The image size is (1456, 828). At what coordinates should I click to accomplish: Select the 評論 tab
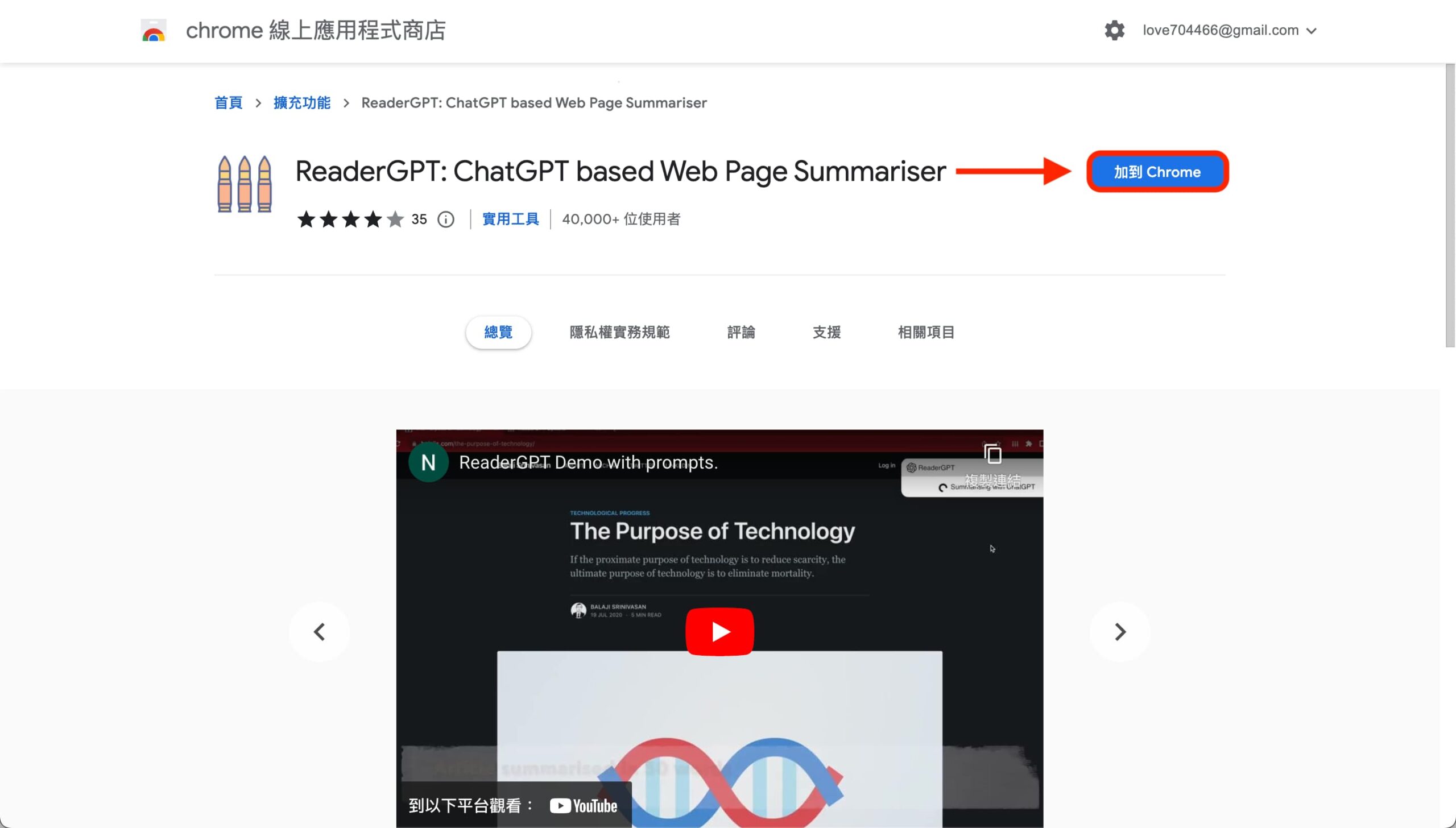(740, 331)
